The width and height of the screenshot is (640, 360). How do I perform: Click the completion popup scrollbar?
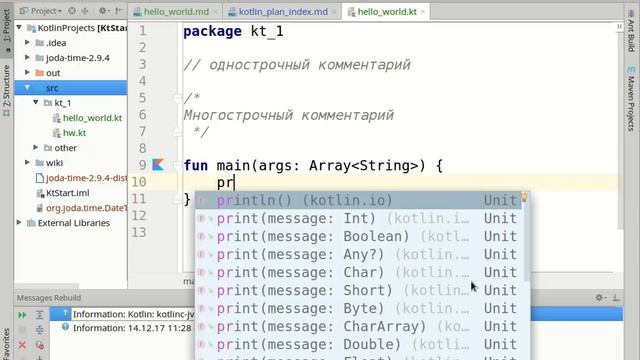tap(526, 241)
